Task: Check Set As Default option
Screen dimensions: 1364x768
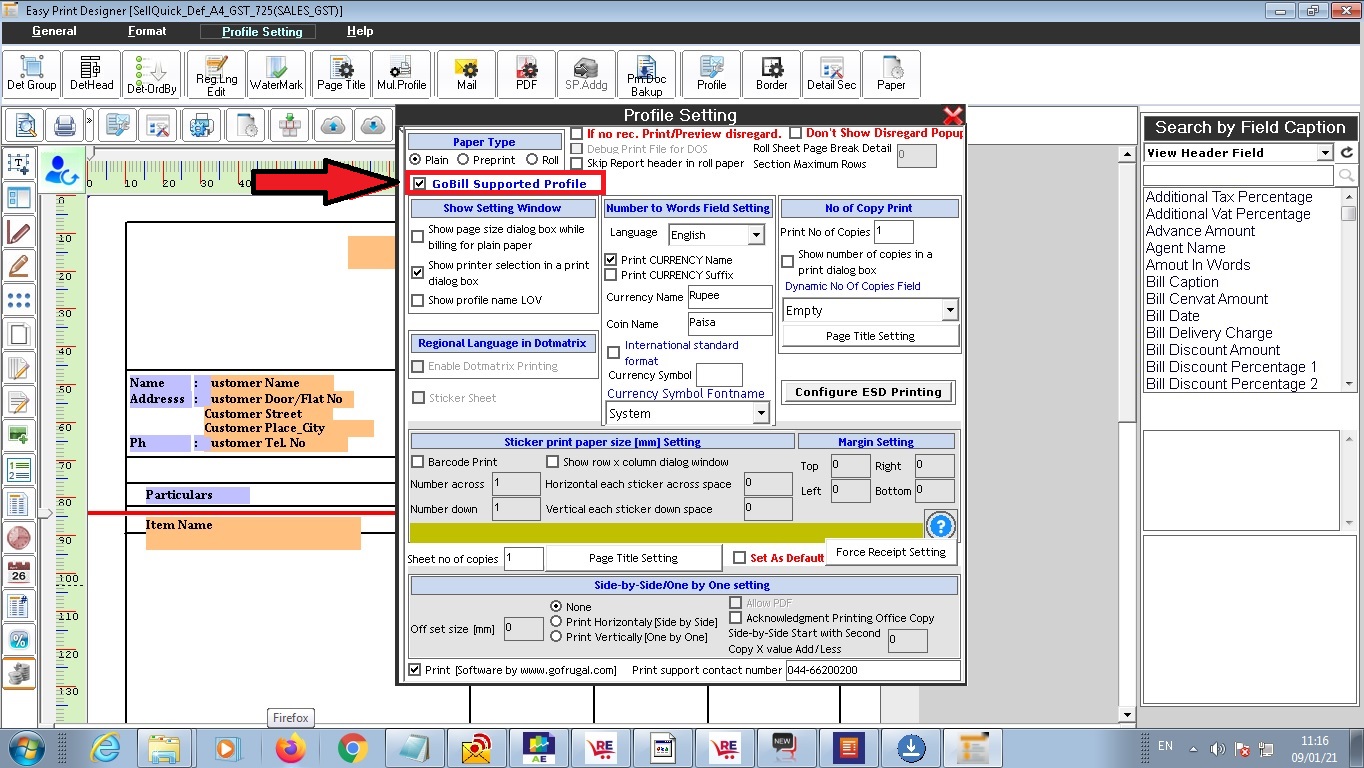Action: [740, 558]
